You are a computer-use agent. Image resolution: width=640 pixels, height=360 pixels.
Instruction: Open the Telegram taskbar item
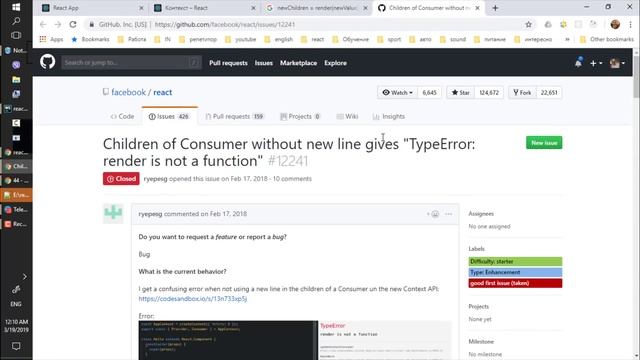click(16, 209)
